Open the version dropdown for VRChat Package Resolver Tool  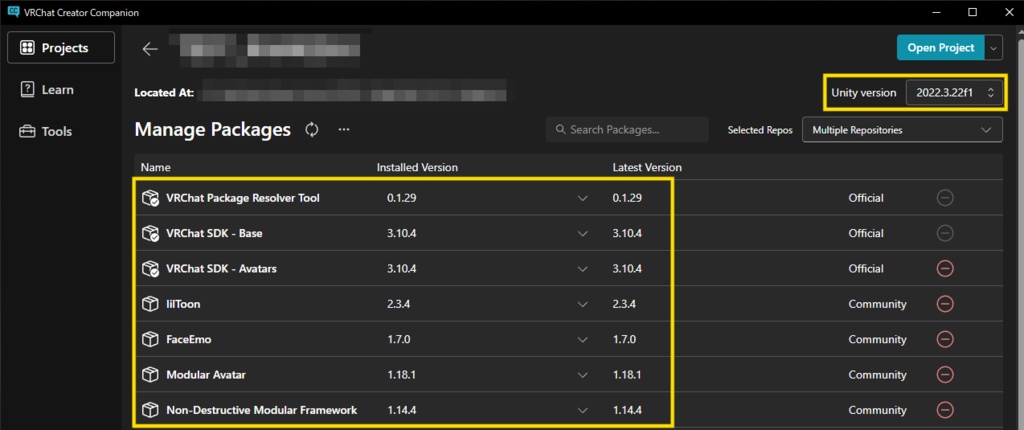583,198
